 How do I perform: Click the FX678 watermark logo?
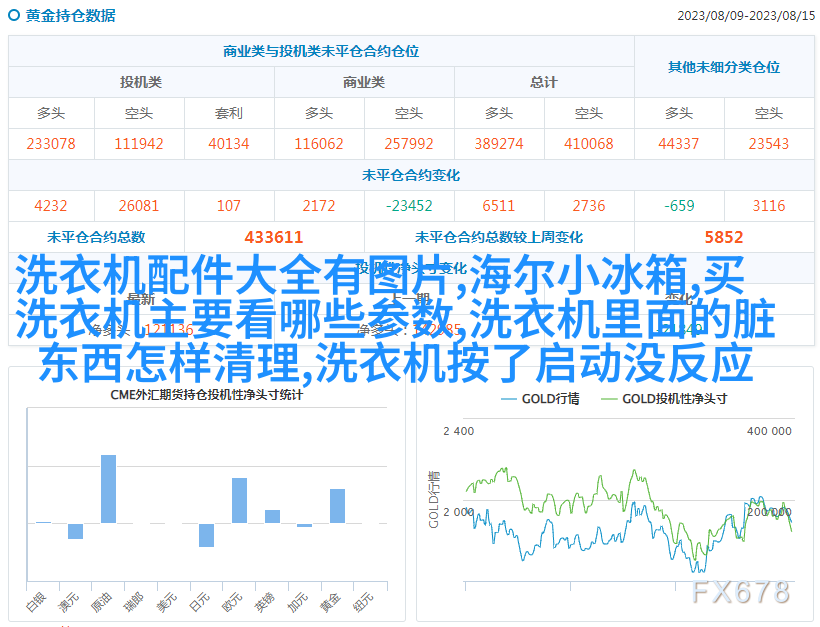click(x=741, y=592)
